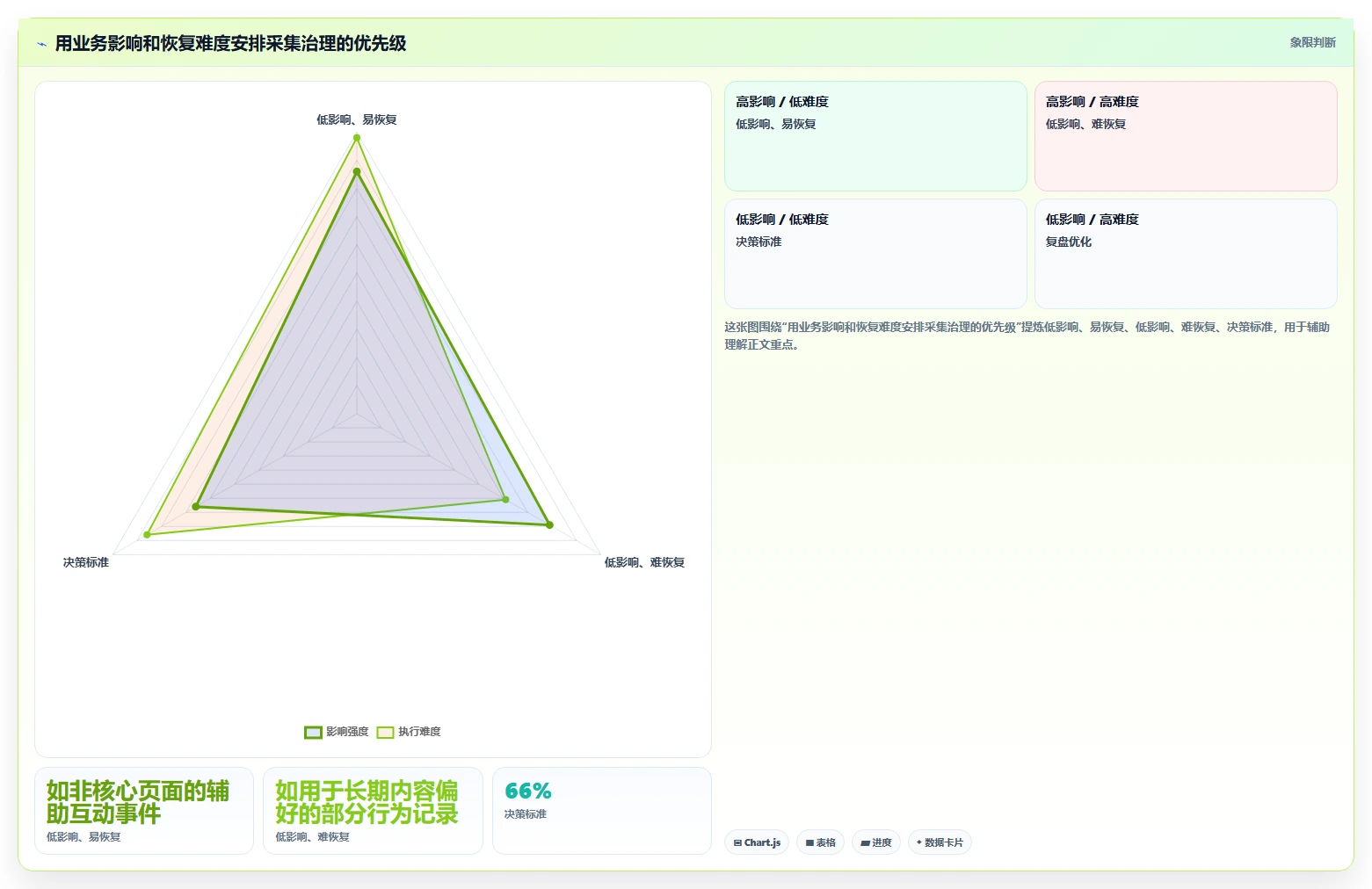Click 低影响、易恢复 text in green card
This screenshot has width=1372, height=889.
775,124
